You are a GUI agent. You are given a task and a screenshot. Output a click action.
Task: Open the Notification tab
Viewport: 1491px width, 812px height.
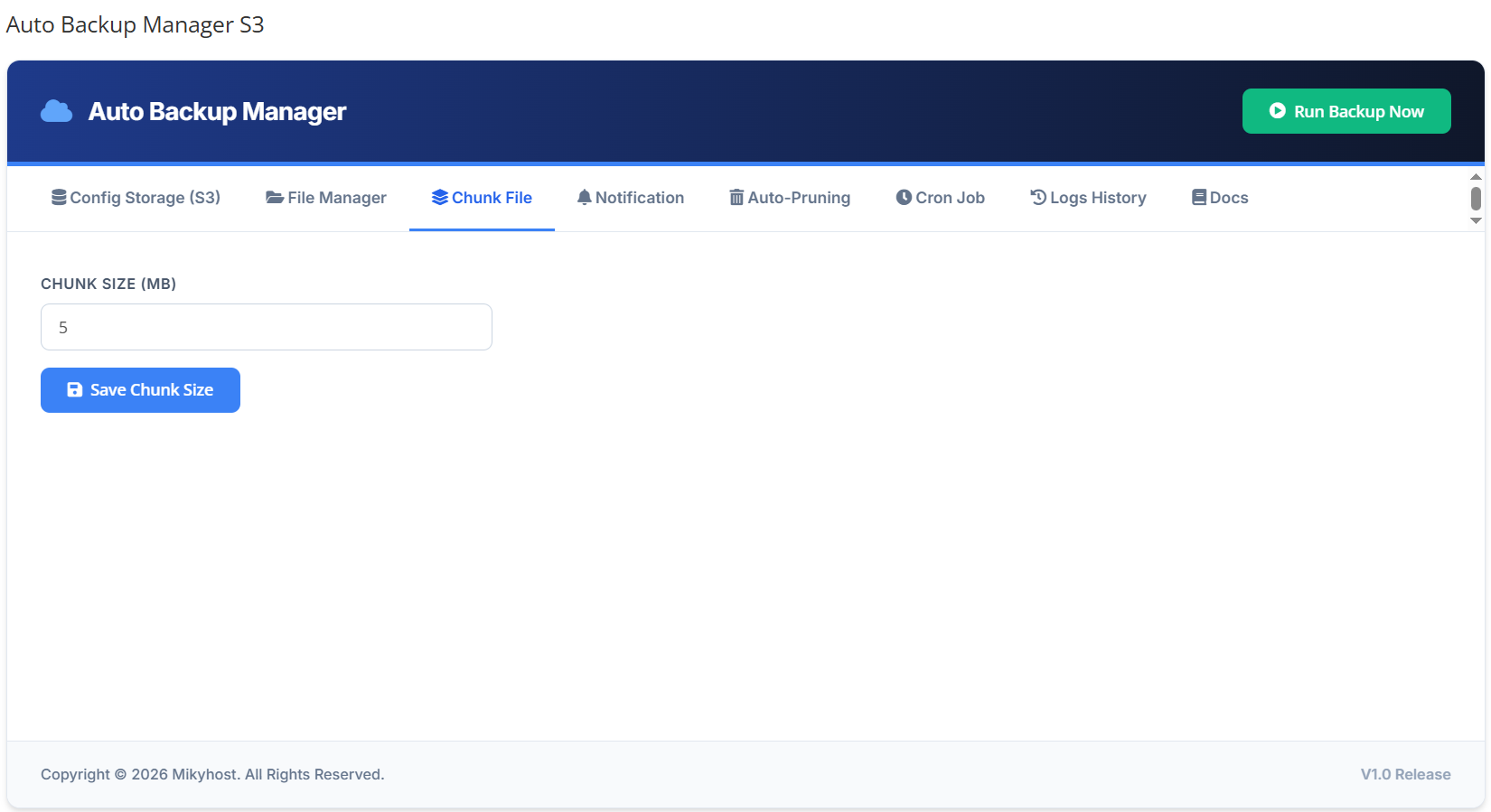(x=631, y=197)
